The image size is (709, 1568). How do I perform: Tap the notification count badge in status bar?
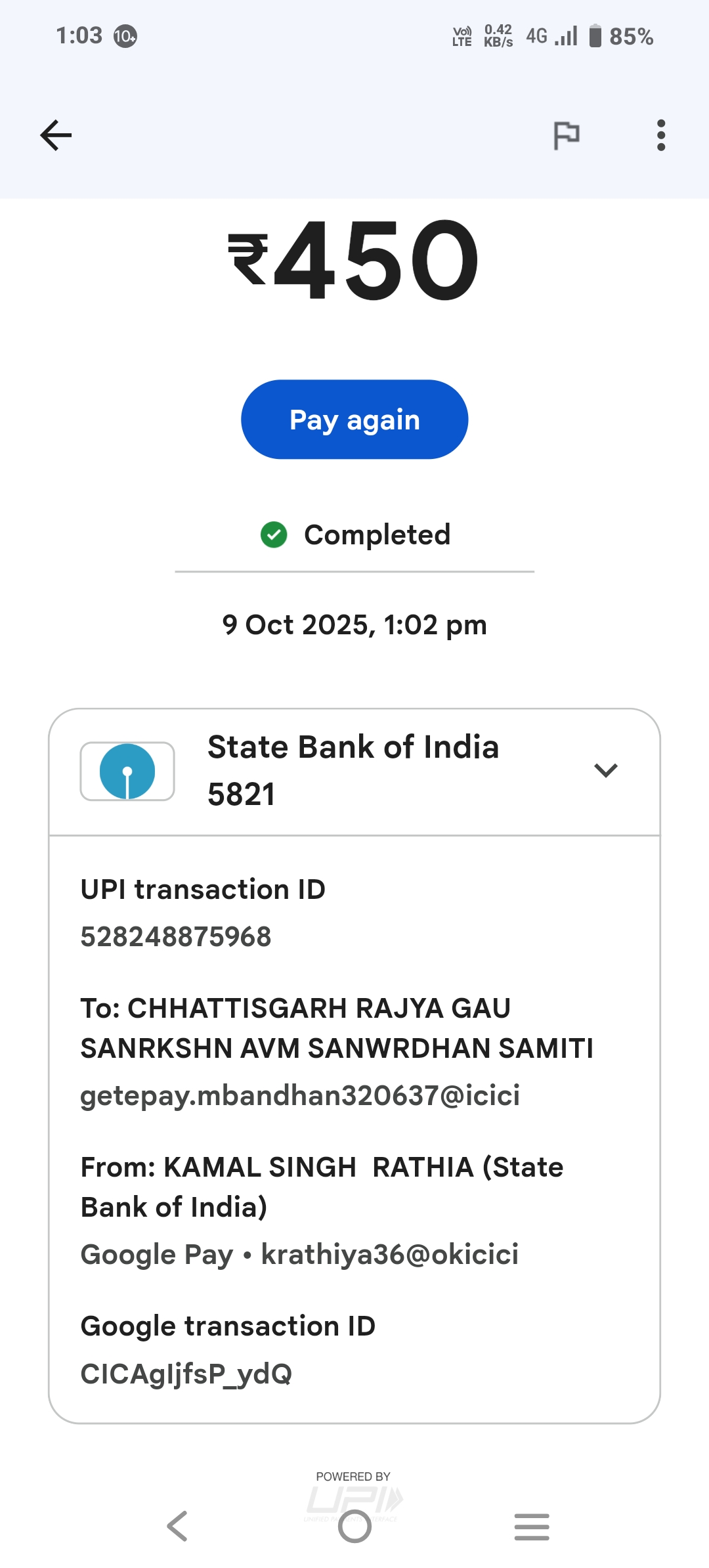coord(125,36)
